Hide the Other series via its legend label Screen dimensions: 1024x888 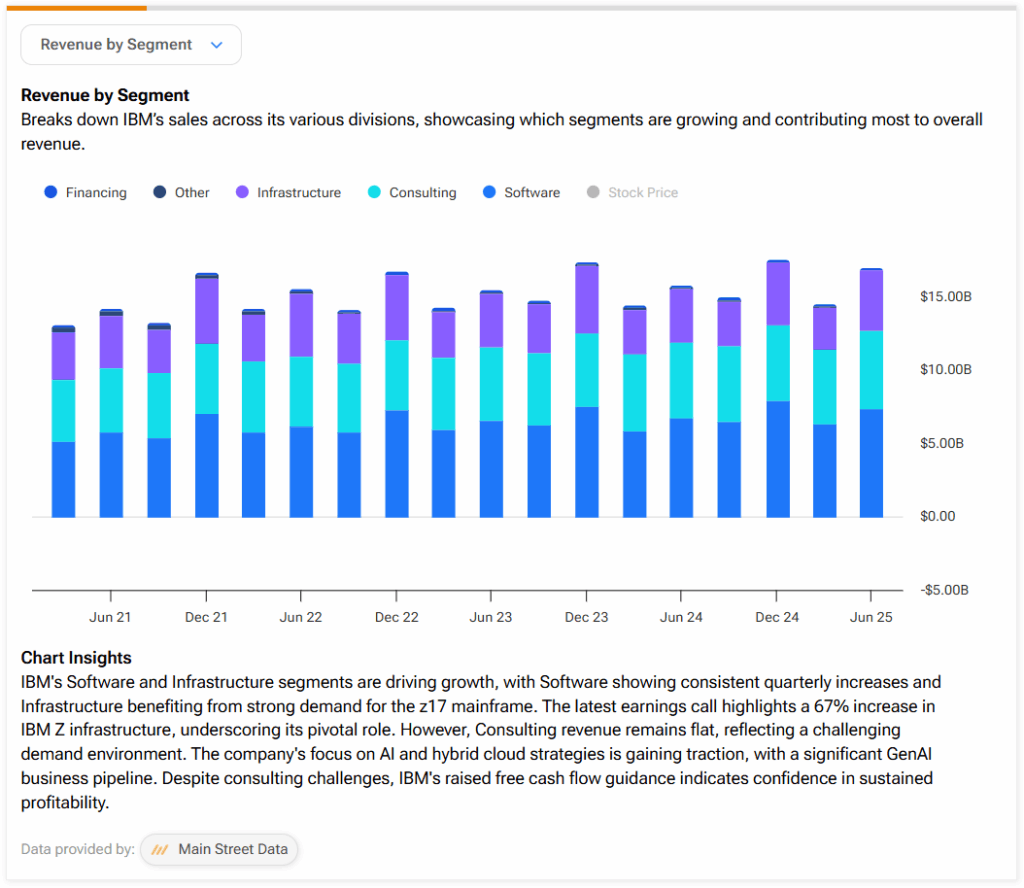[x=192, y=193]
